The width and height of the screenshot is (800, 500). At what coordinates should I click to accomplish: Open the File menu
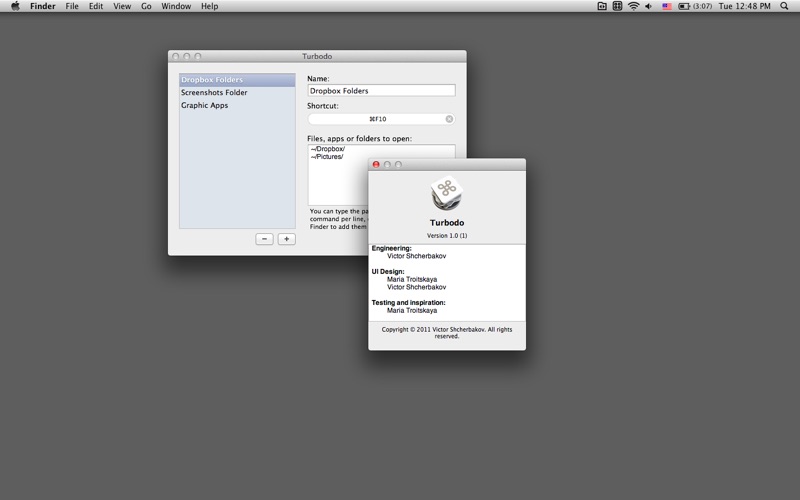click(72, 6)
